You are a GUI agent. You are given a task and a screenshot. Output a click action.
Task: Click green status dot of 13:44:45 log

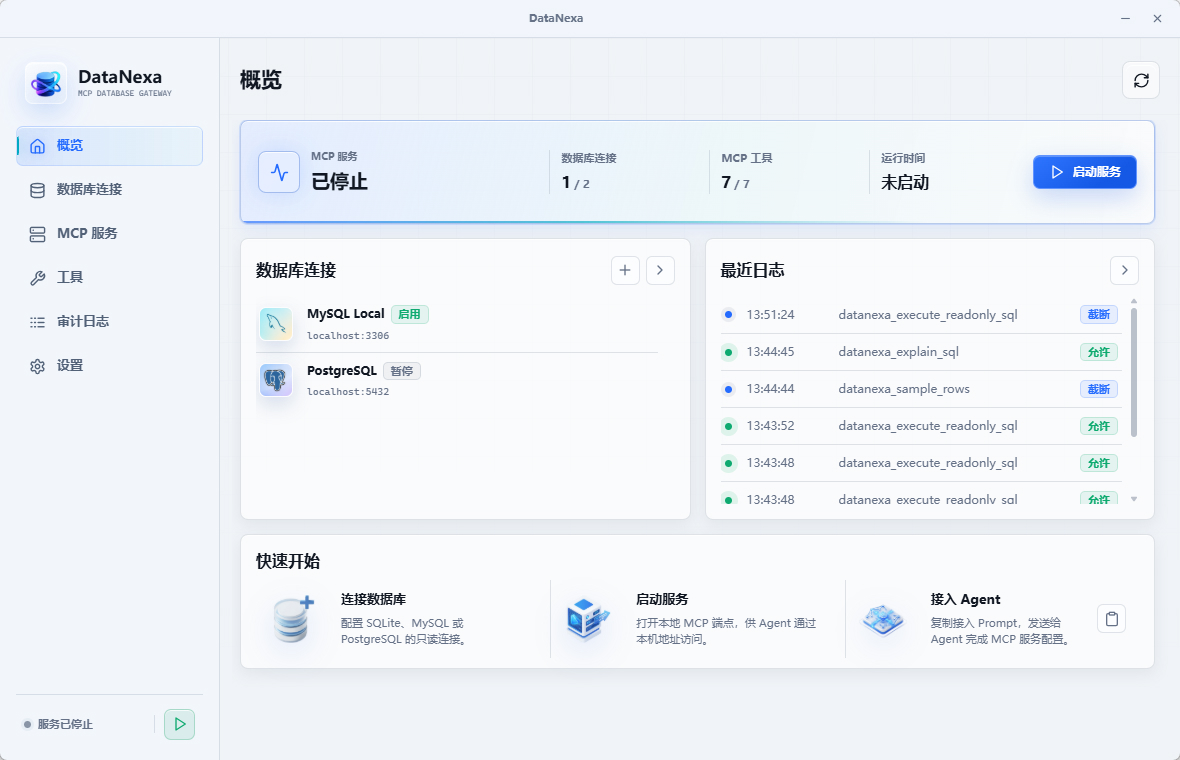(x=728, y=352)
